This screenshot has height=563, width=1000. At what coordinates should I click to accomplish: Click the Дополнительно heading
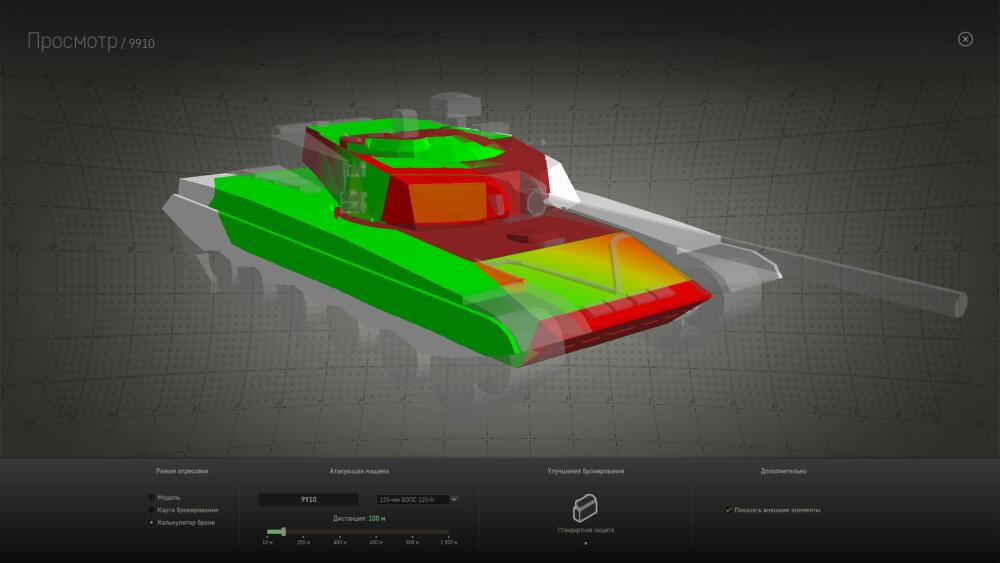point(783,471)
